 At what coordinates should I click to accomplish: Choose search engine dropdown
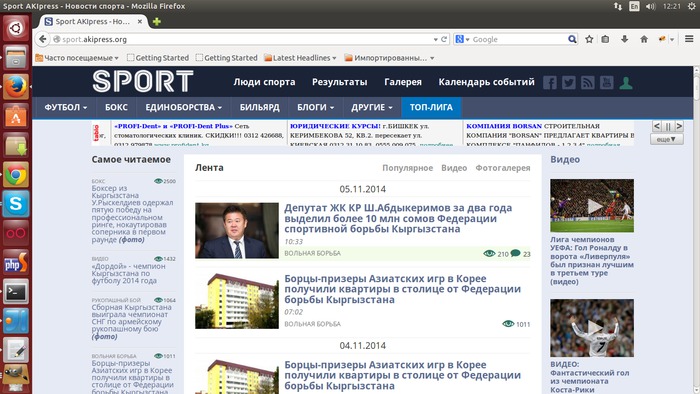(462, 39)
